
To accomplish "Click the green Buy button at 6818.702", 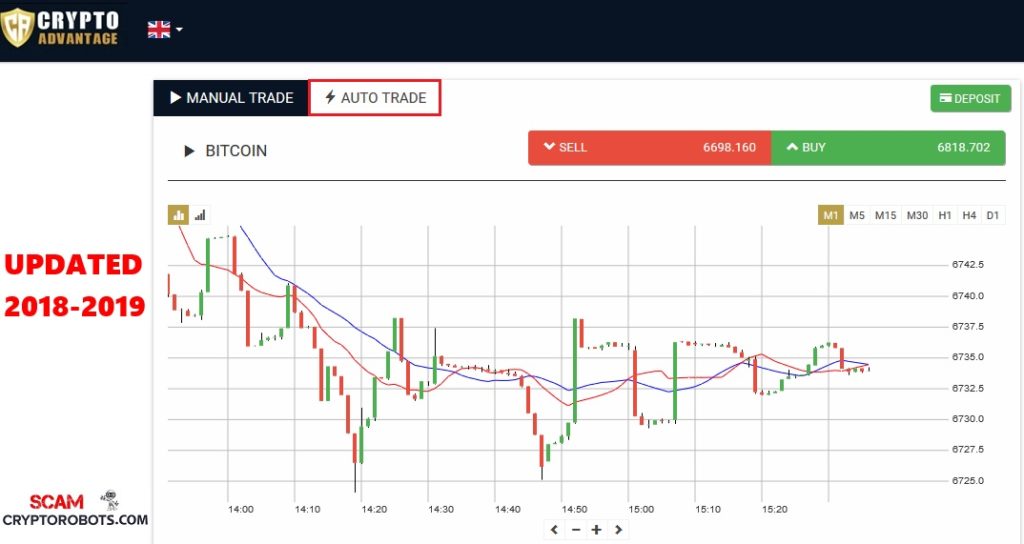I will point(888,148).
